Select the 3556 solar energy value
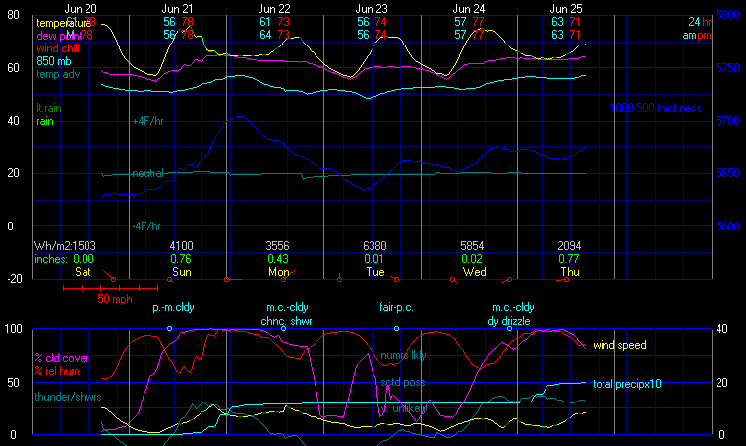Viewport: 746px width, 446px height. pos(277,246)
